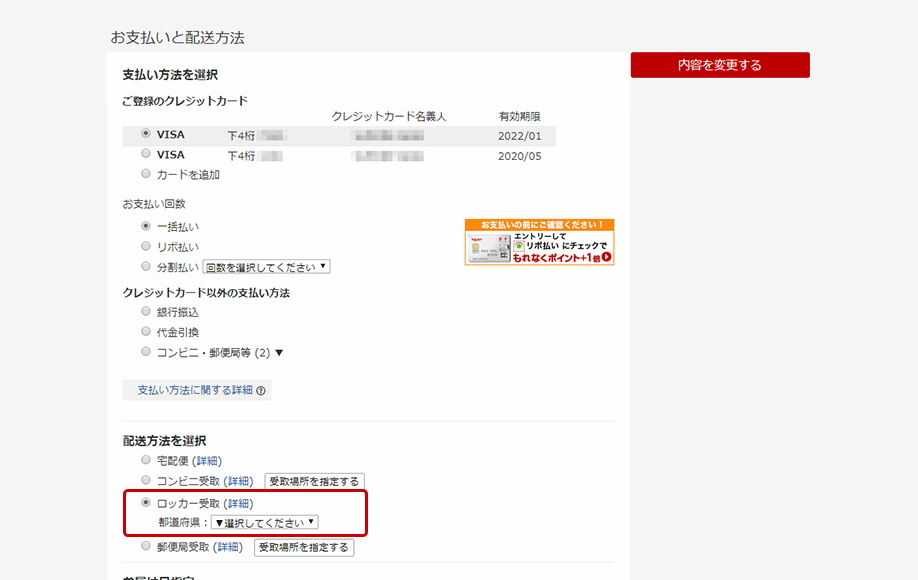This screenshot has width=918, height=580.
Task: Choose 代金引換 as payment method
Action: (x=147, y=332)
